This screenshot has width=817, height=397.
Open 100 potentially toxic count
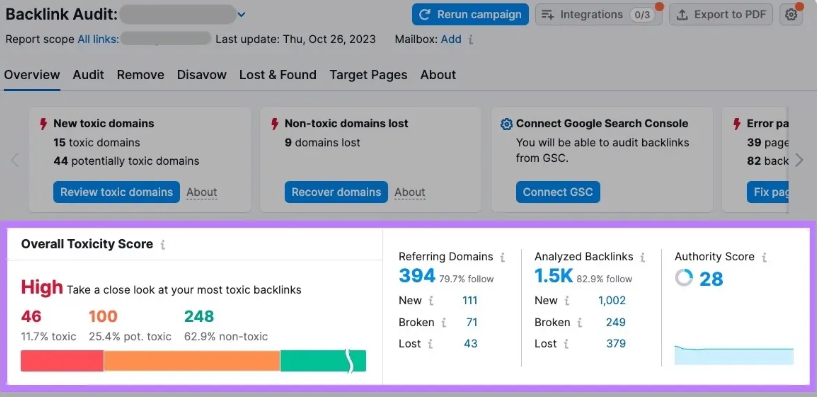tap(103, 316)
